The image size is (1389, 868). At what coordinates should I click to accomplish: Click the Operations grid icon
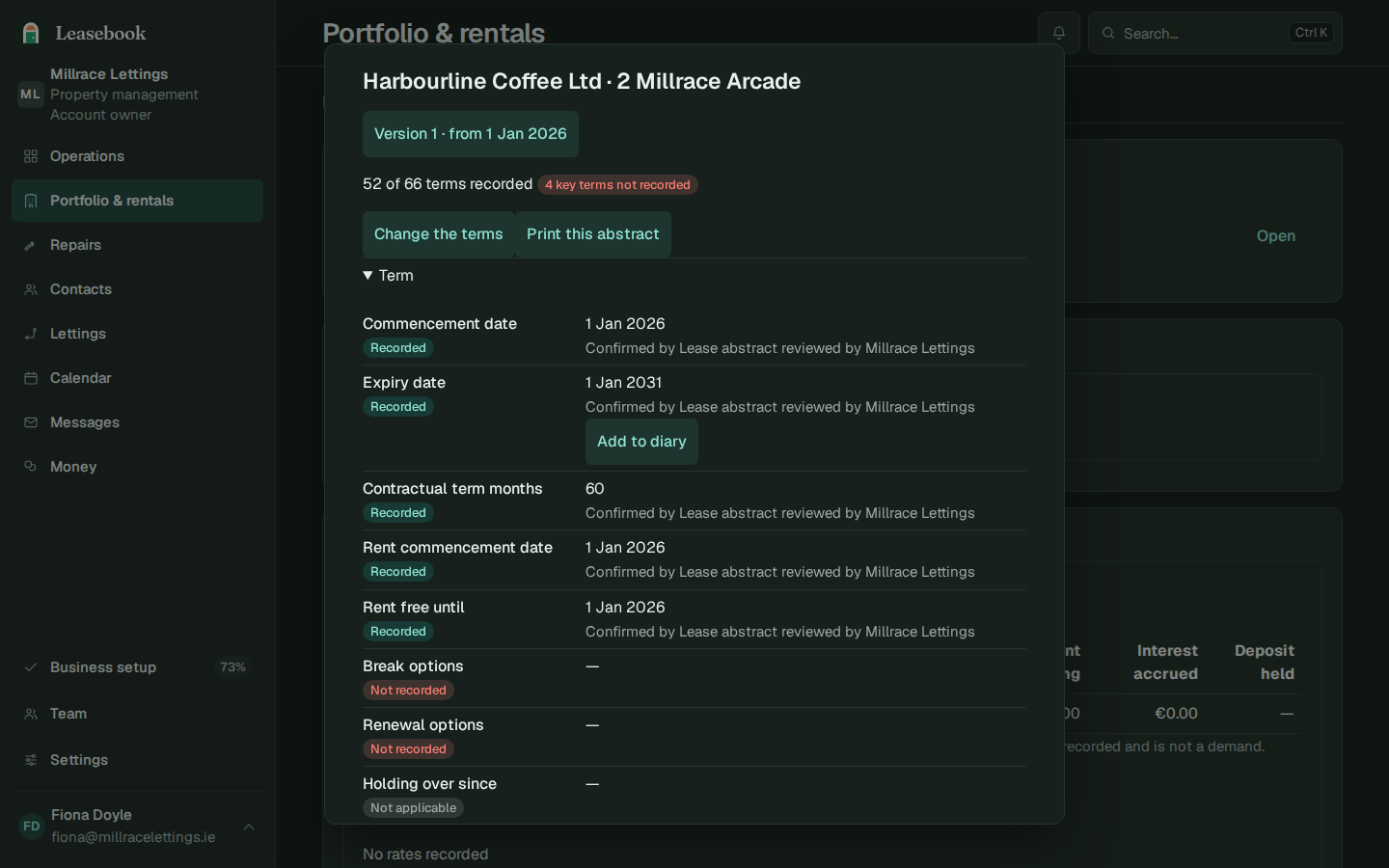31,156
